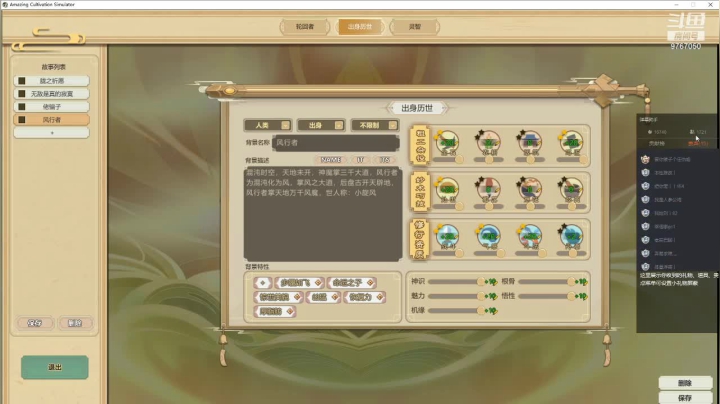
Task: Click the fourth round icon in the top attribute row
Action: [x=571, y=143]
